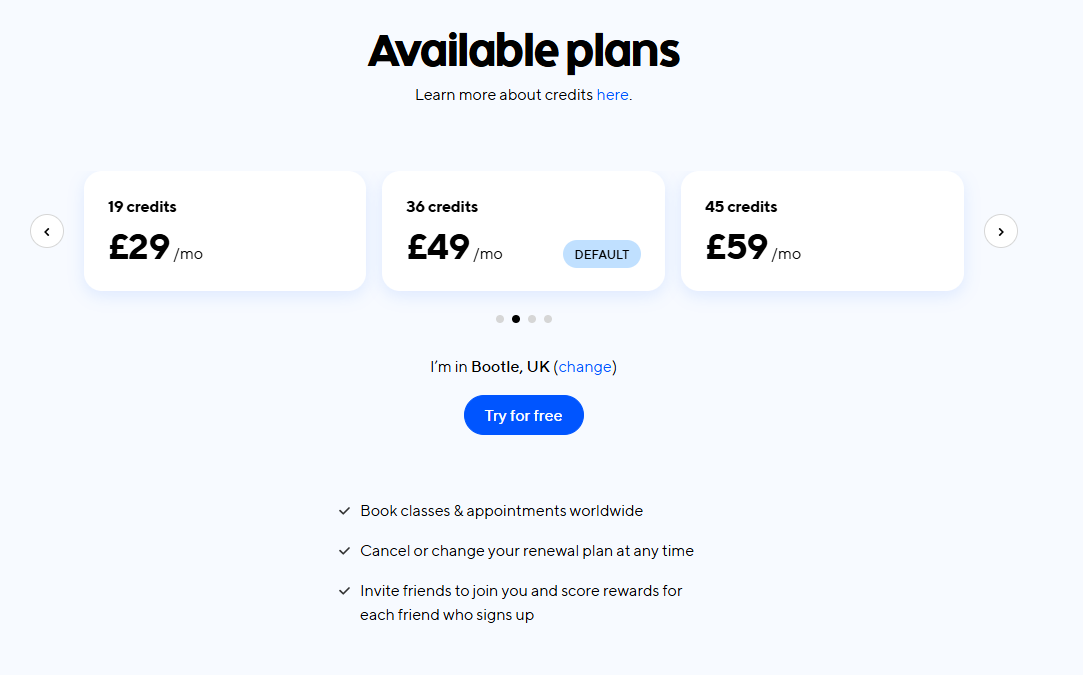
Task: Select the 19 credits plan card
Action: pos(225,231)
